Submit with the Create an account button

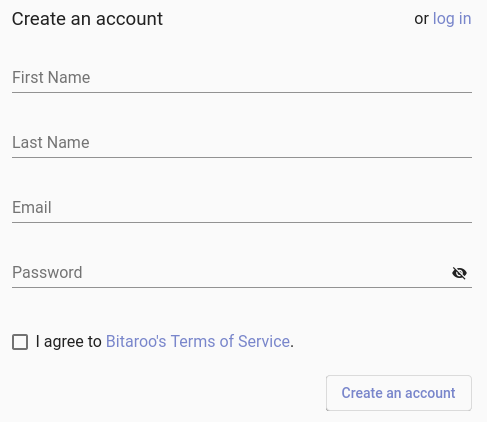[x=399, y=393]
